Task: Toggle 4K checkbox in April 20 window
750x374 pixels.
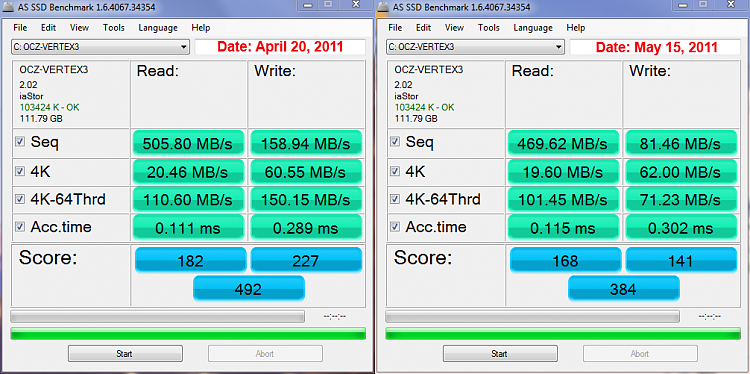Action: [20, 171]
